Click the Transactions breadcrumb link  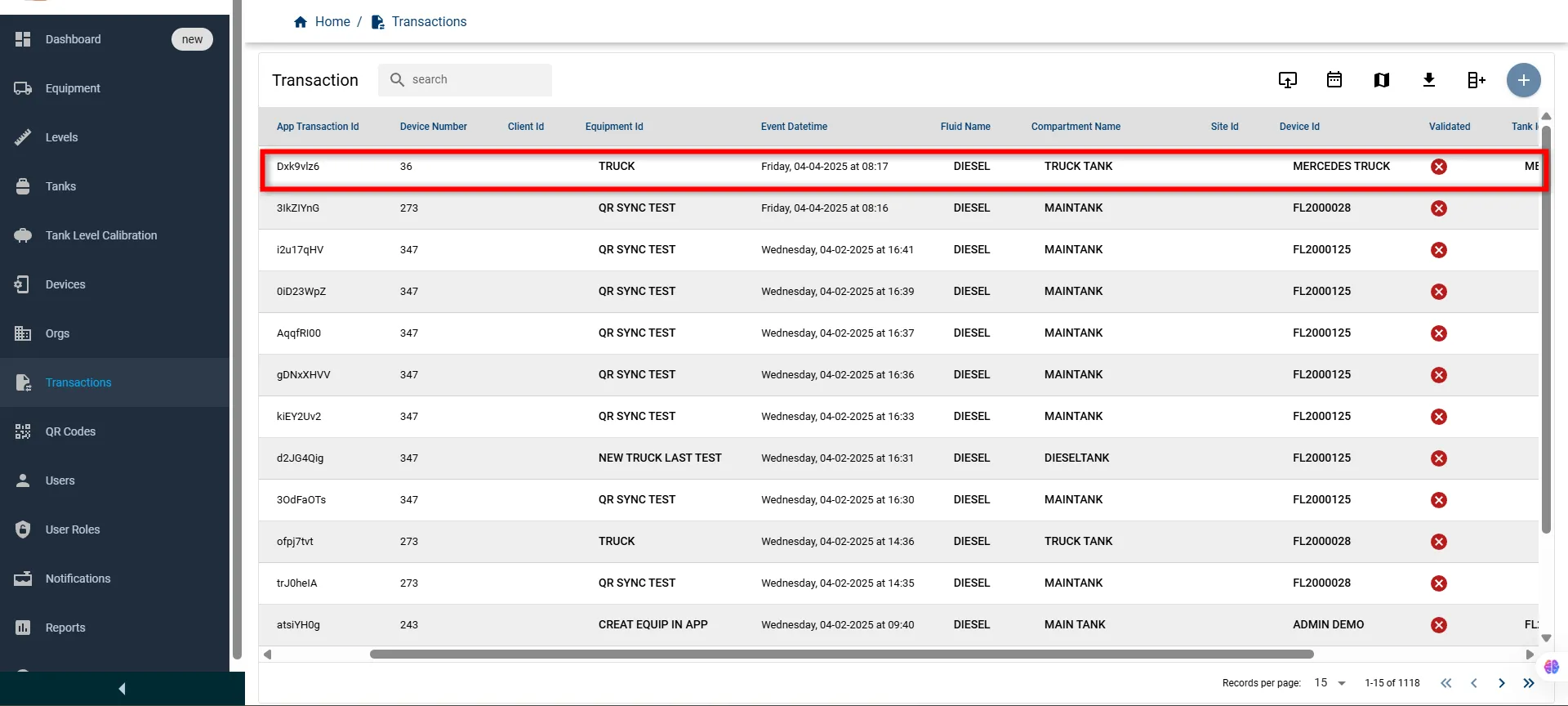click(429, 22)
